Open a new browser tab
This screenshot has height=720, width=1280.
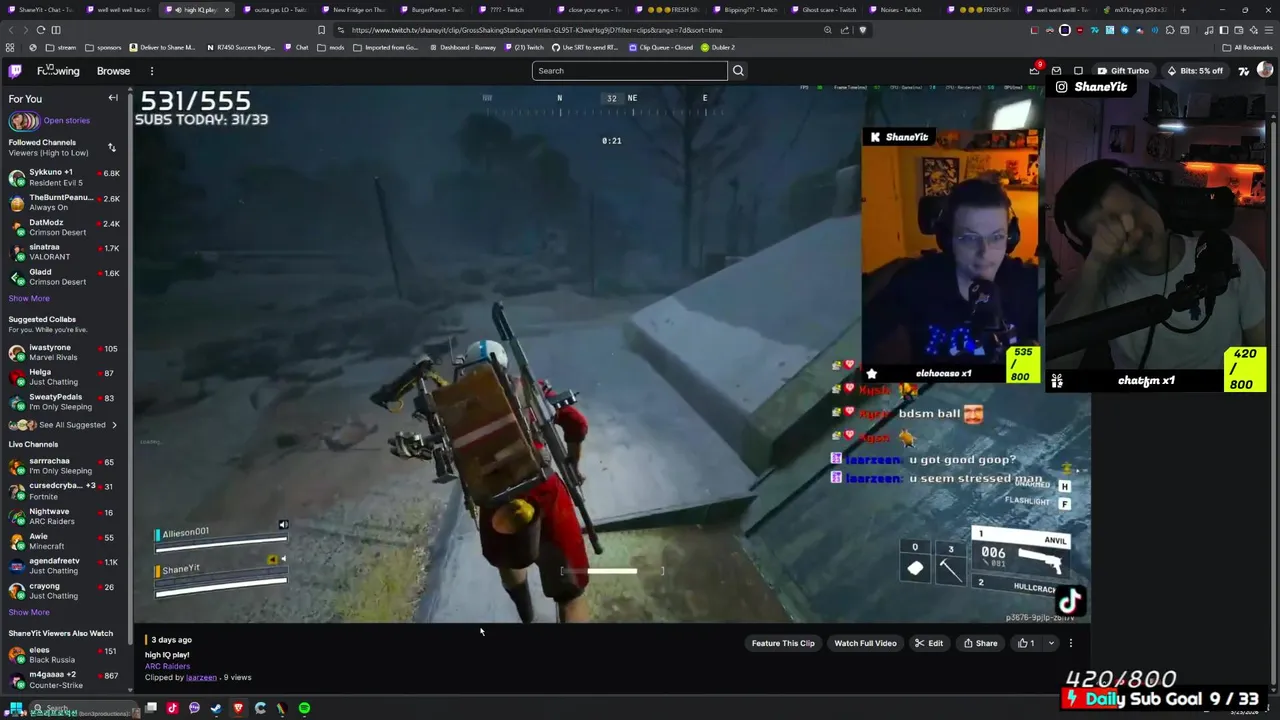pyautogui.click(x=1183, y=10)
